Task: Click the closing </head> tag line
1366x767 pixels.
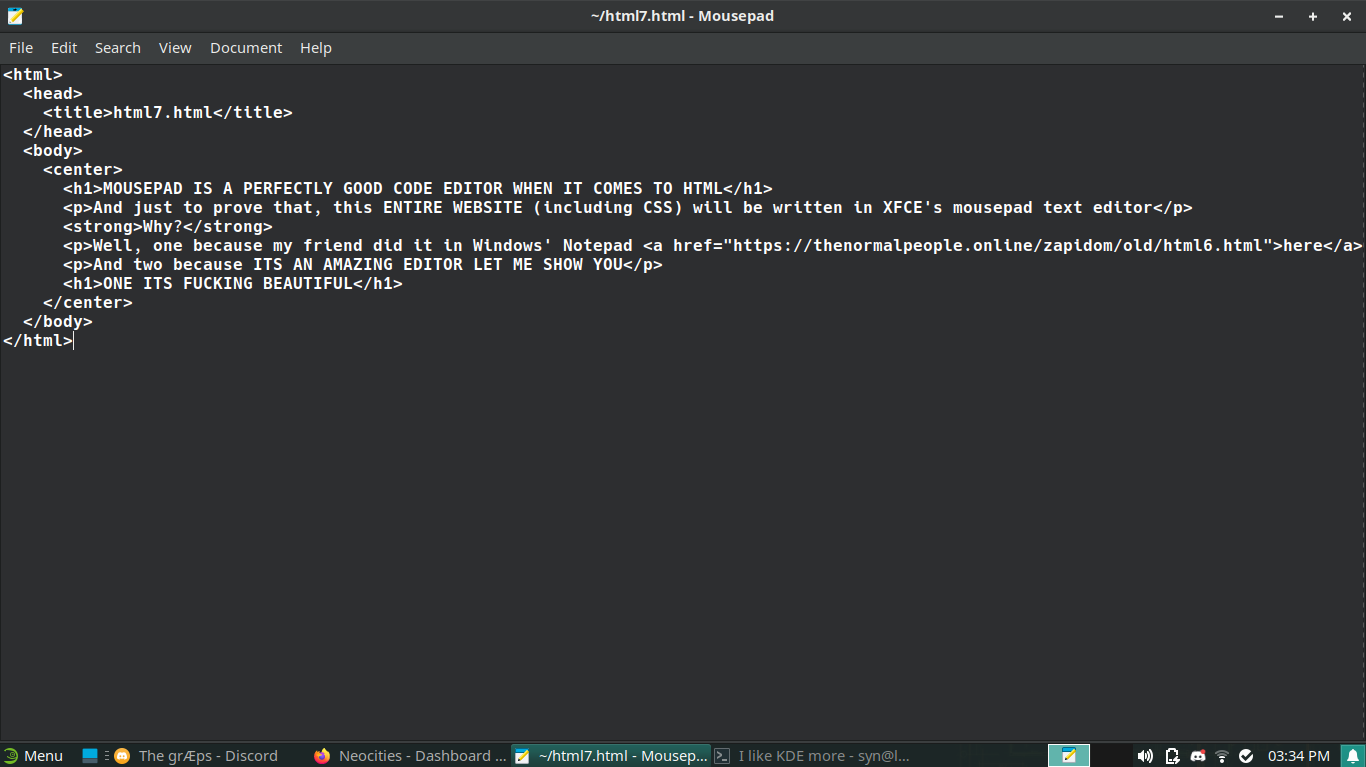Action: coord(58,131)
